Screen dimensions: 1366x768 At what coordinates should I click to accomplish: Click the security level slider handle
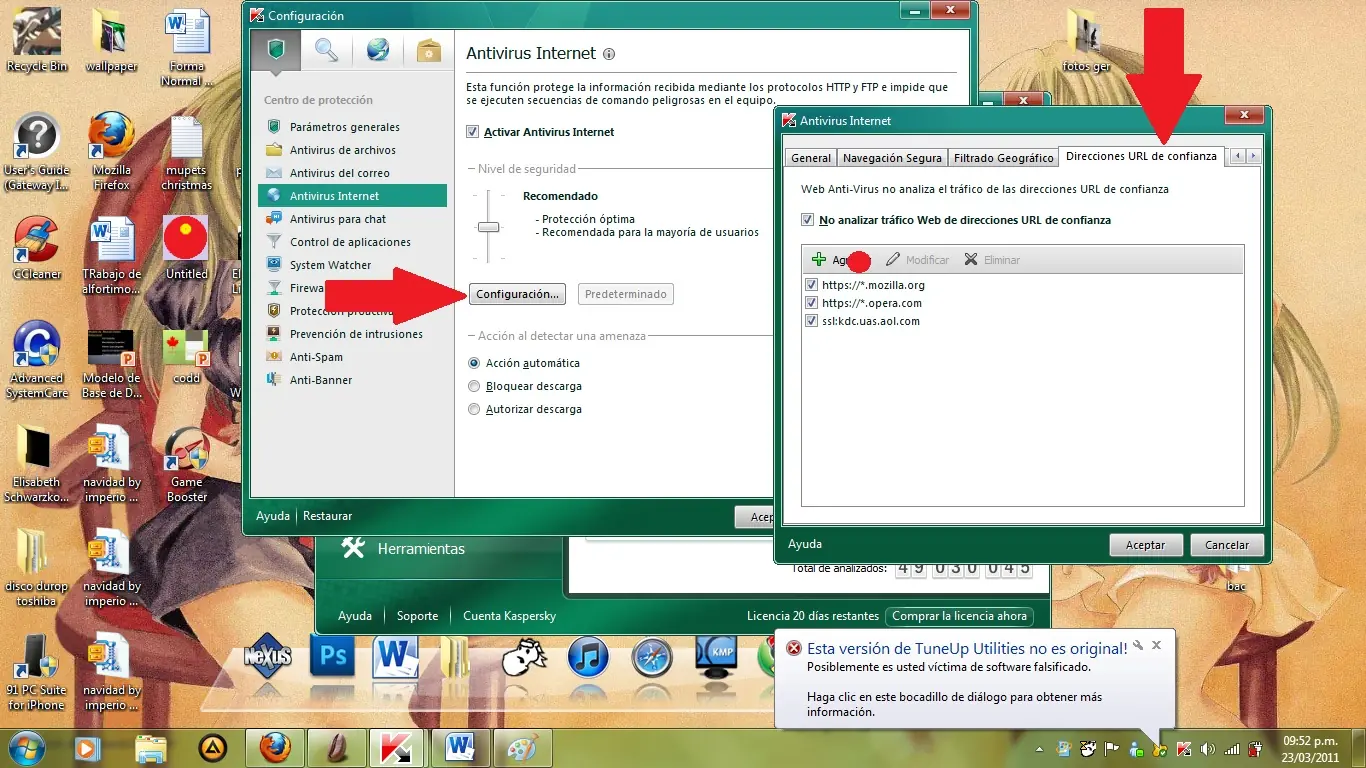488,227
